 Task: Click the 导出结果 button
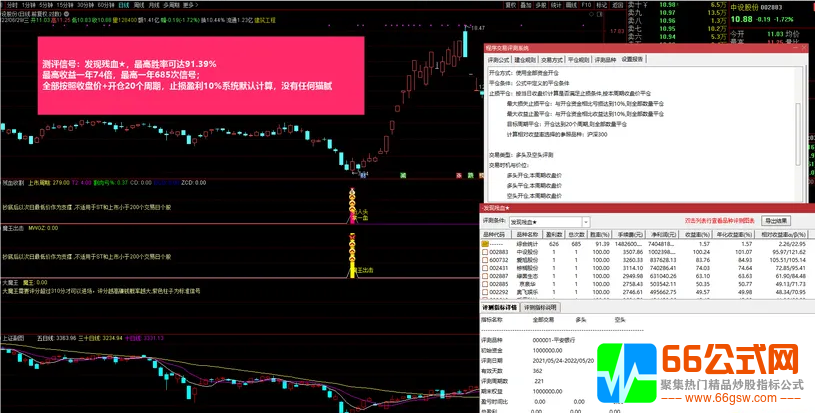(776, 220)
